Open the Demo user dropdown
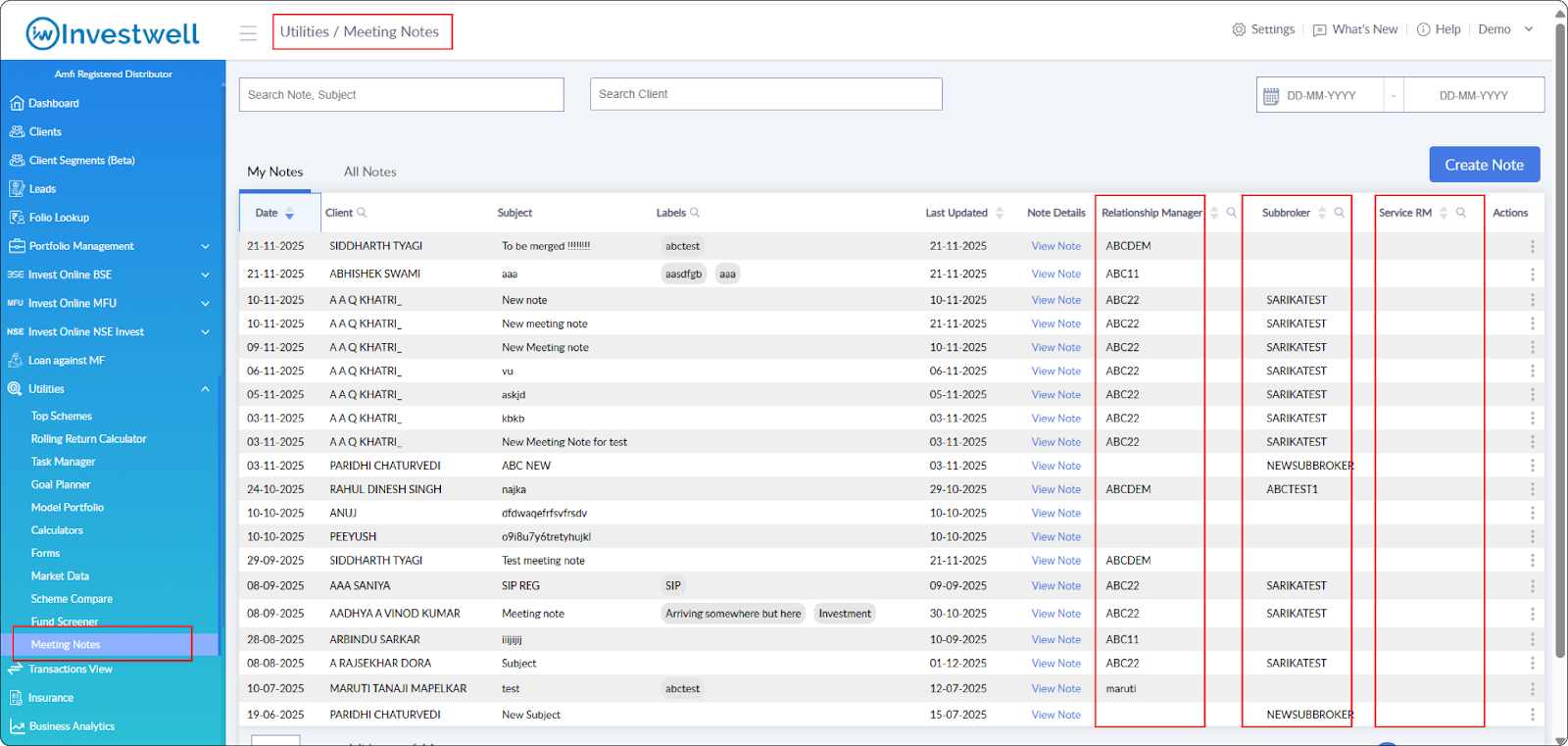 pos(1505,29)
